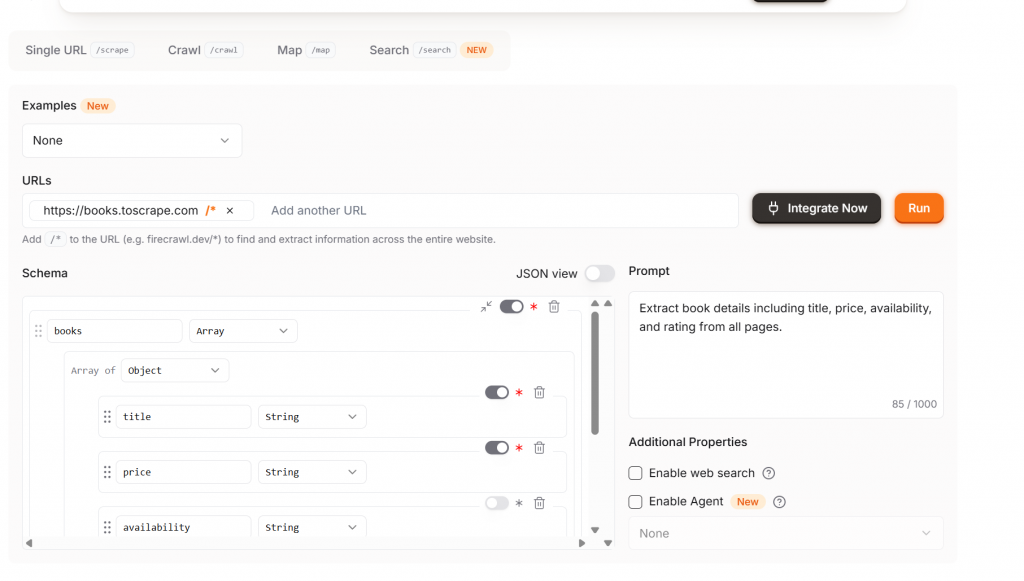Collapse the schema using the diagonal arrows icon
Viewport: 1024px width, 581px height.
pyautogui.click(x=485, y=307)
